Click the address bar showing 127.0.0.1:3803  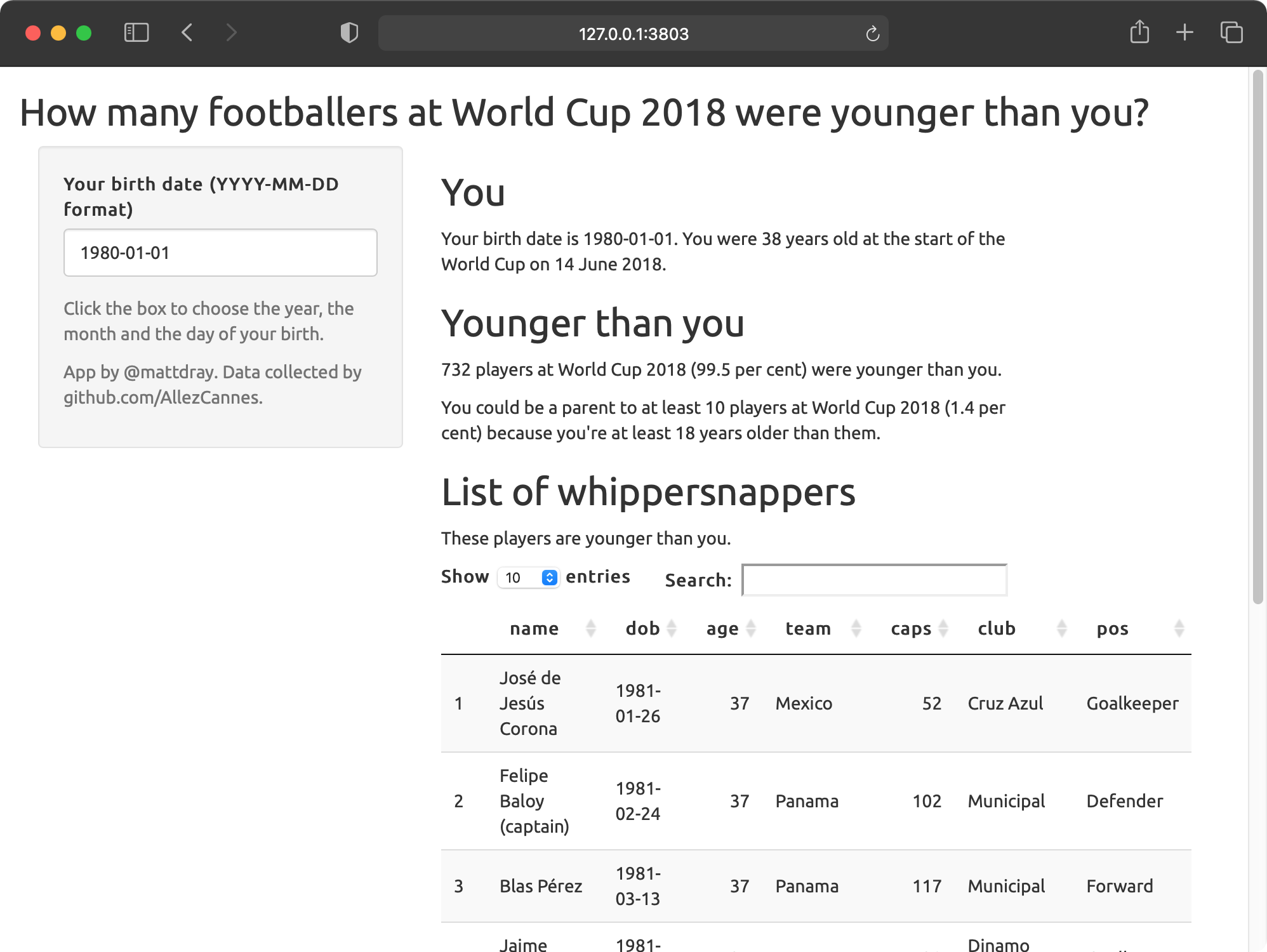point(632,34)
